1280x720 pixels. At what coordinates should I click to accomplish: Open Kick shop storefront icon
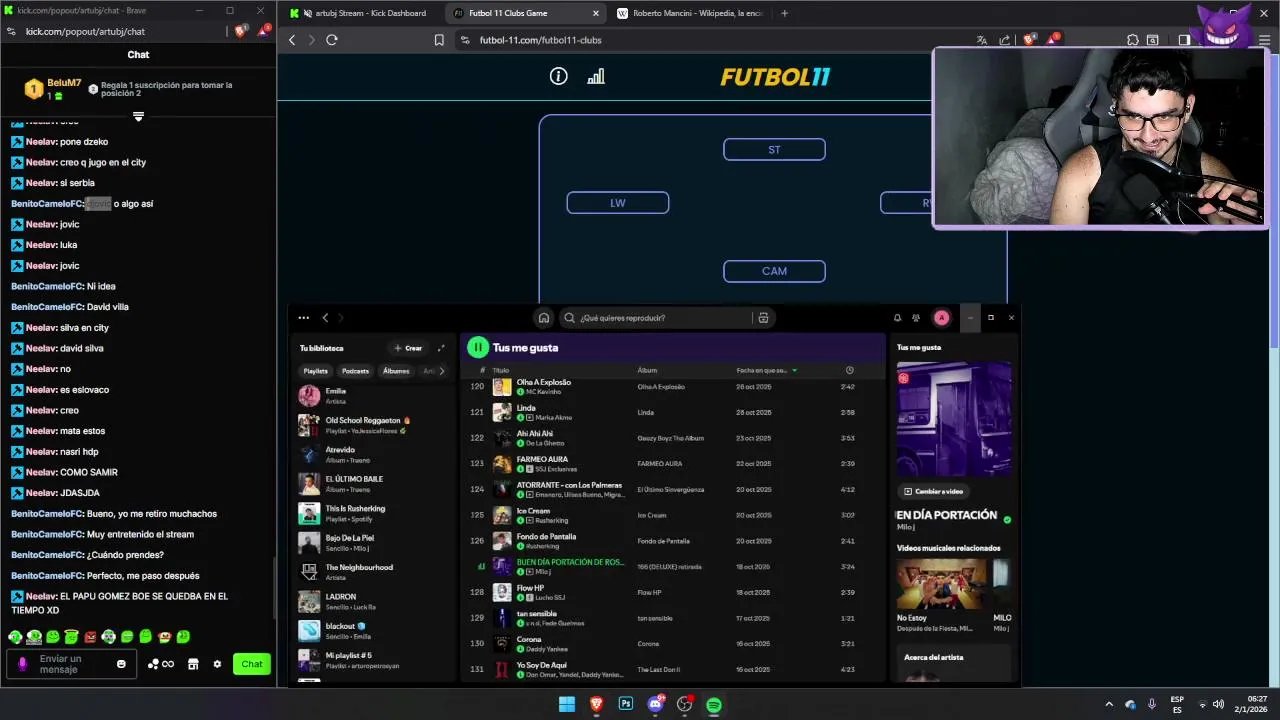point(193,664)
